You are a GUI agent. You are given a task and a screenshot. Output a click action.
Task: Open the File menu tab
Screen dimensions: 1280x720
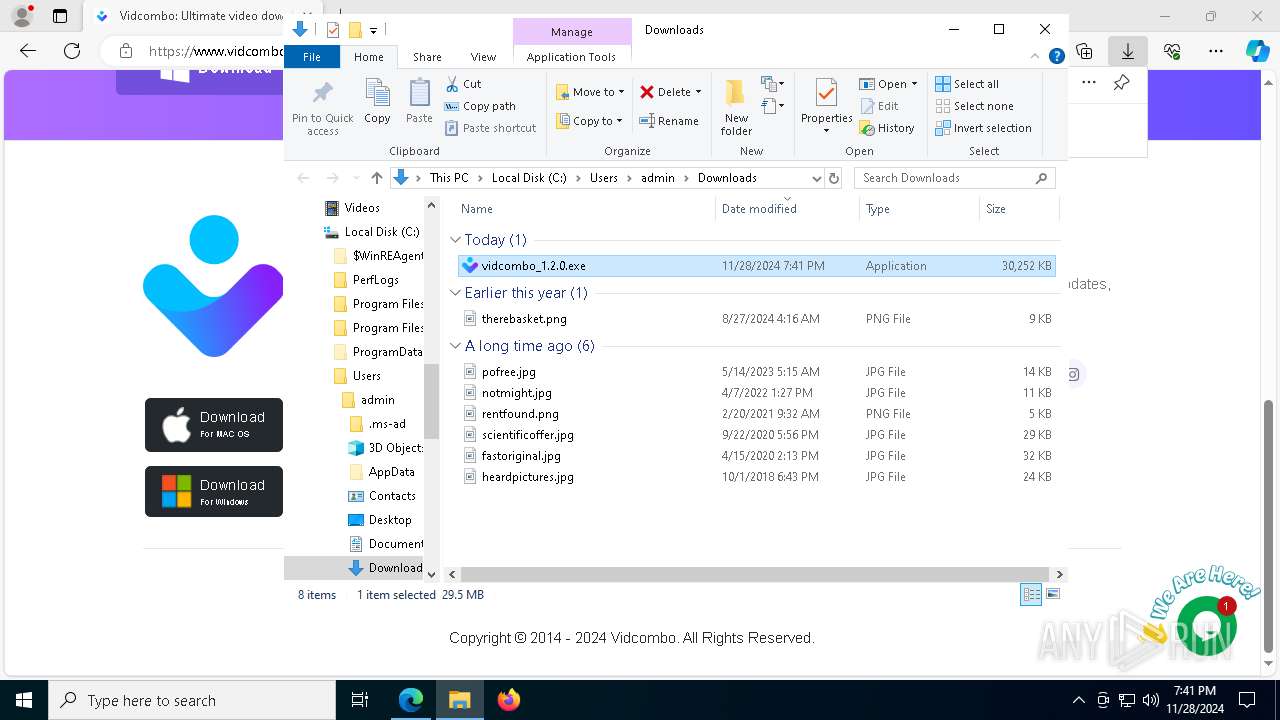coord(312,57)
